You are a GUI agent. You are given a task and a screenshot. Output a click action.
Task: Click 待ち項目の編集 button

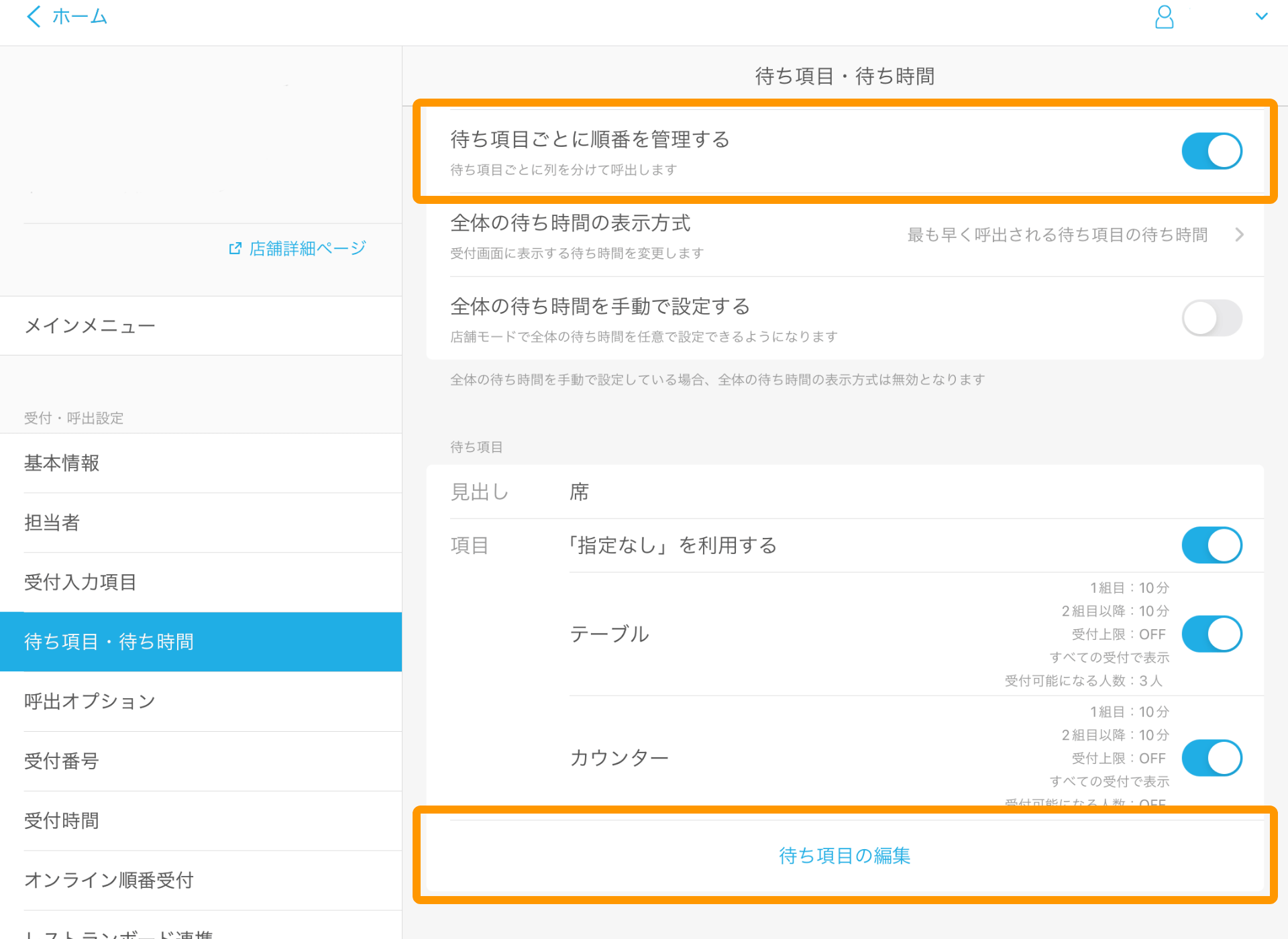pyautogui.click(x=845, y=855)
